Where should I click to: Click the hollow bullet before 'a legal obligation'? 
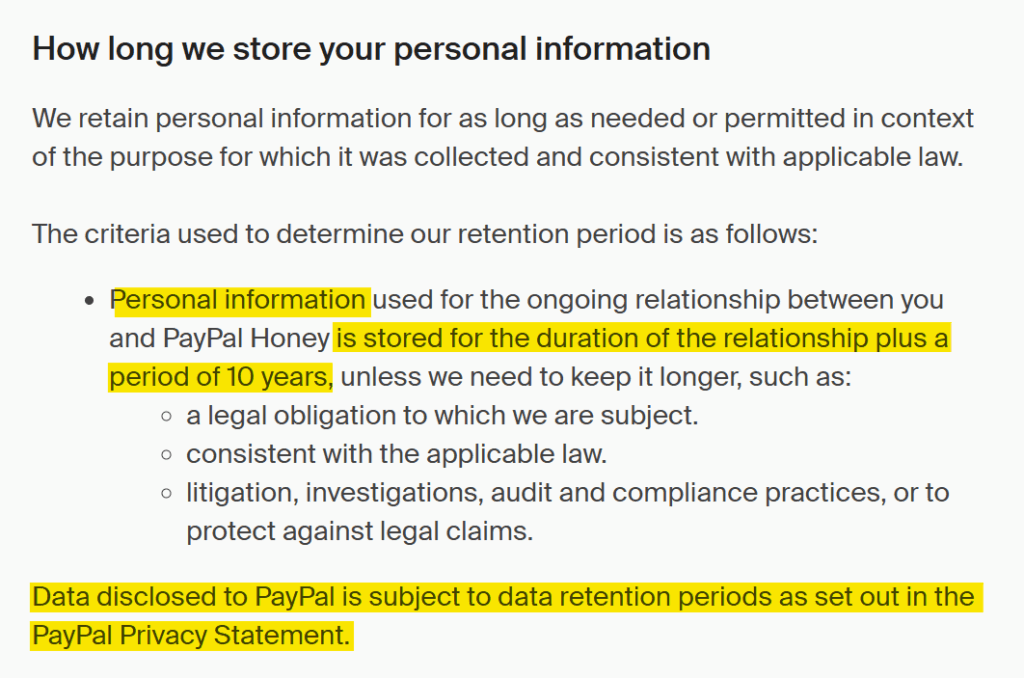[167, 417]
